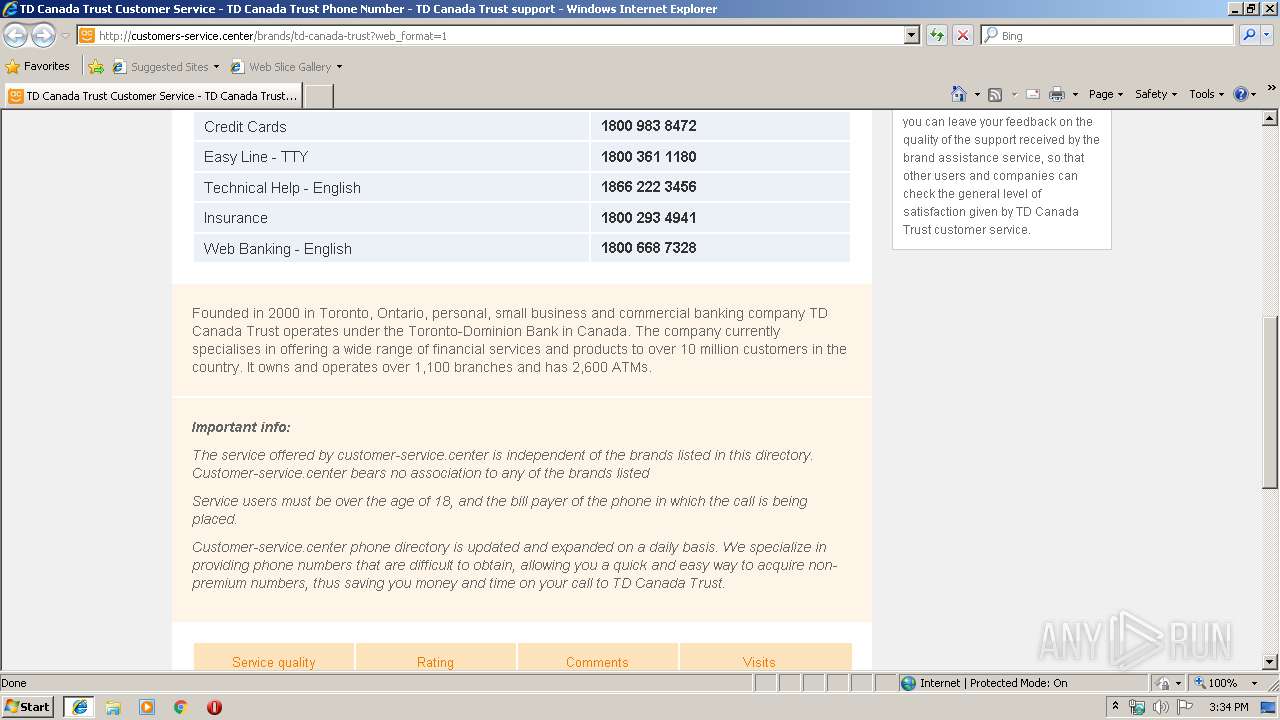Start search with the magnifier icon

click(x=1249, y=35)
